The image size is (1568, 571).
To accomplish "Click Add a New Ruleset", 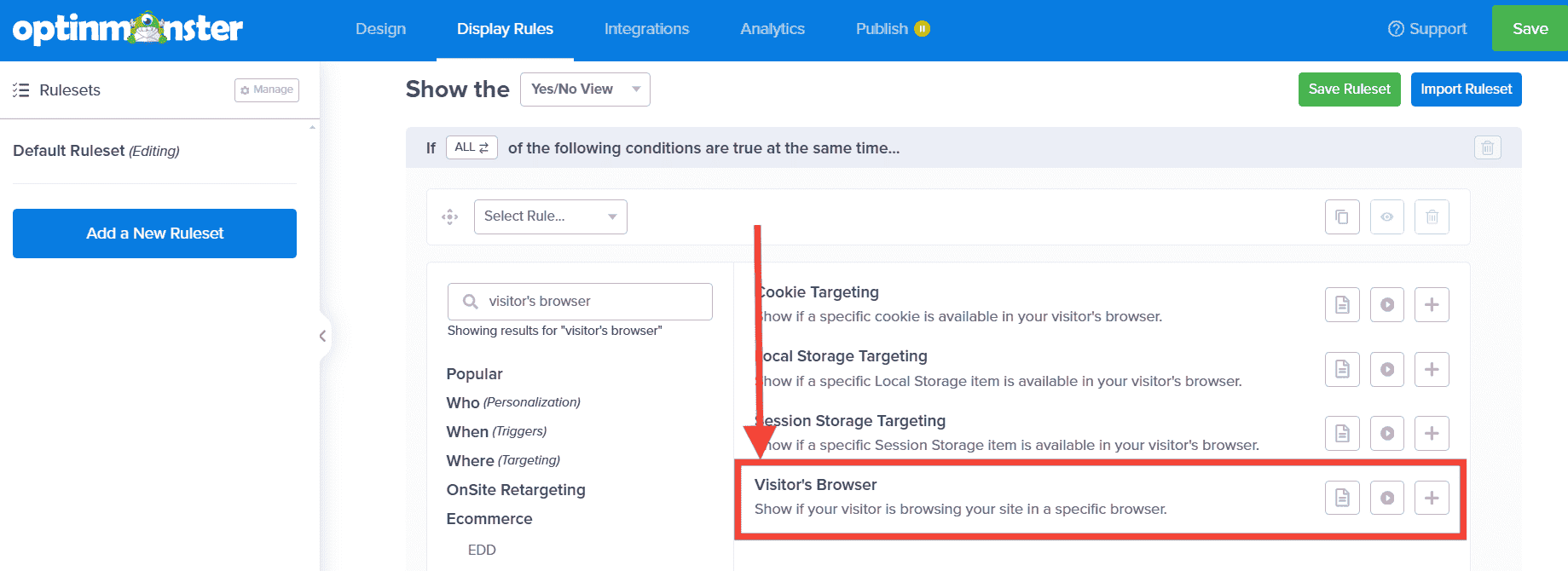I will click(x=154, y=234).
